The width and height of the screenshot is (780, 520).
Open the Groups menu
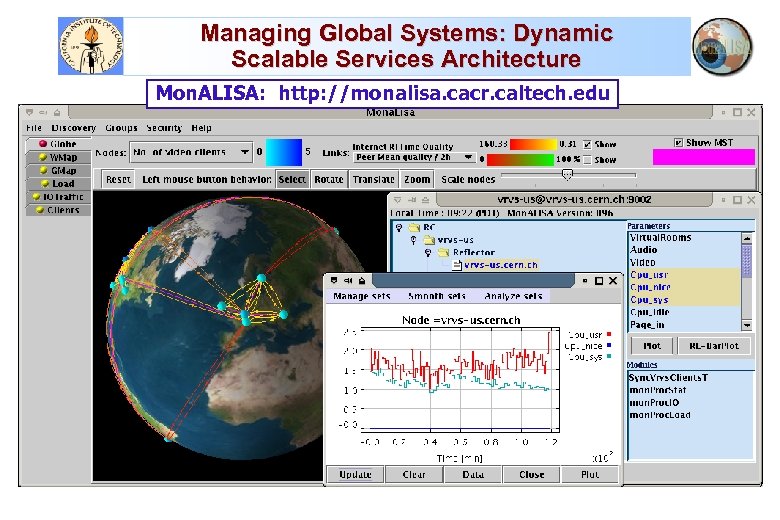point(121,128)
